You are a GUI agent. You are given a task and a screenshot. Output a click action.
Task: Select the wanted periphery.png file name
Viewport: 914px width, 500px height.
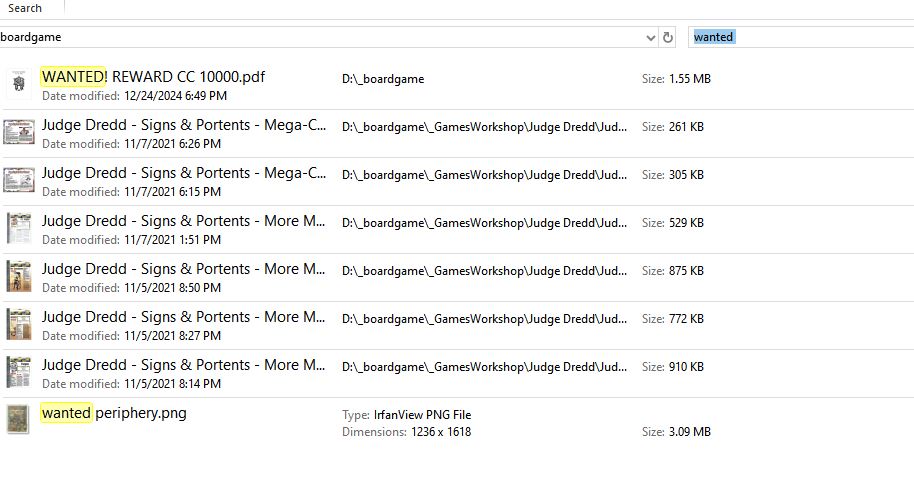[114, 413]
